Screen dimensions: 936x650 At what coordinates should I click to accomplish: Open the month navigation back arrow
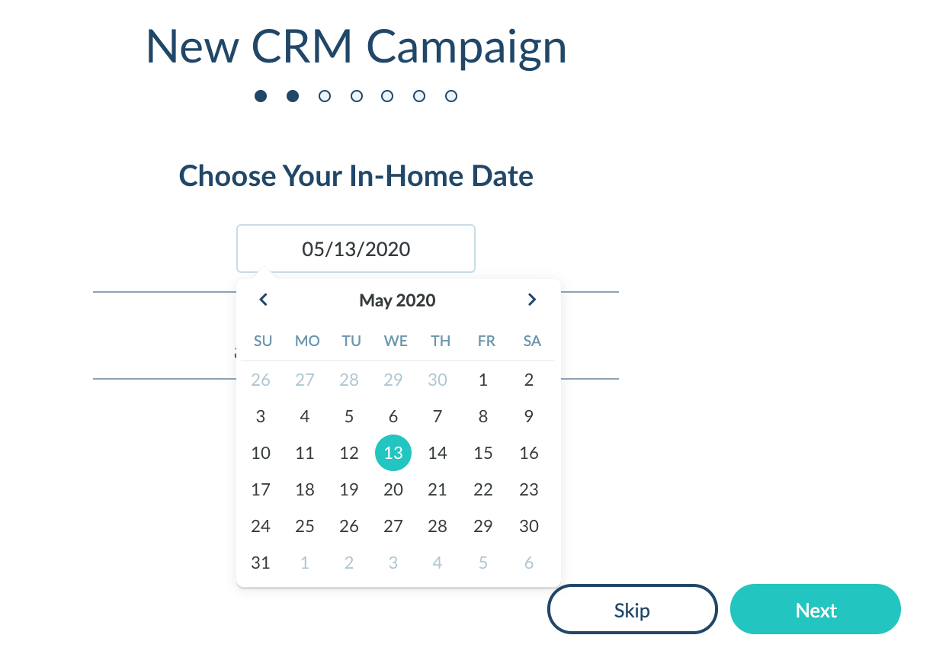(262, 299)
